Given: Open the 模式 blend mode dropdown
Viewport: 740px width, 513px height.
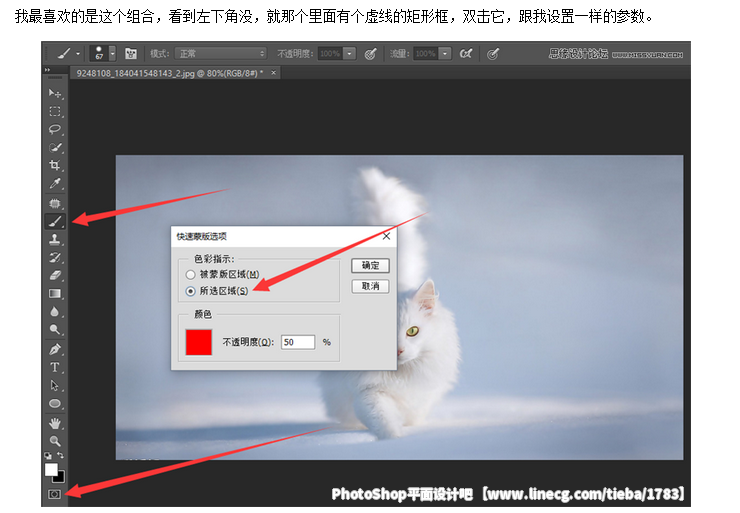Looking at the screenshot, I should (x=221, y=54).
